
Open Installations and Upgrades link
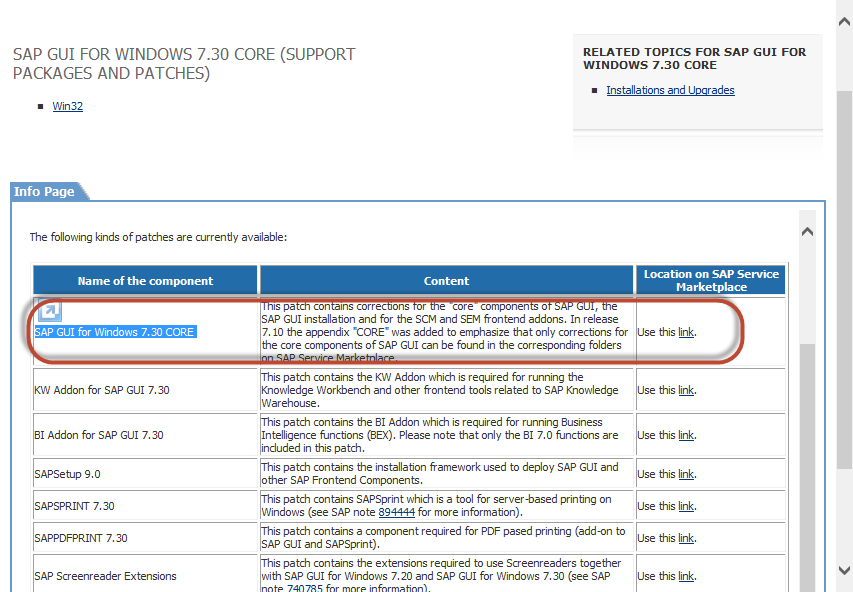coord(670,90)
